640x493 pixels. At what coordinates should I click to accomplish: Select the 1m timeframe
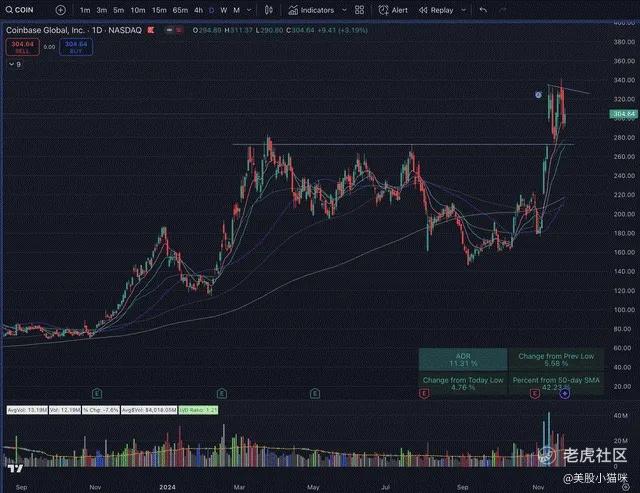[x=85, y=10]
